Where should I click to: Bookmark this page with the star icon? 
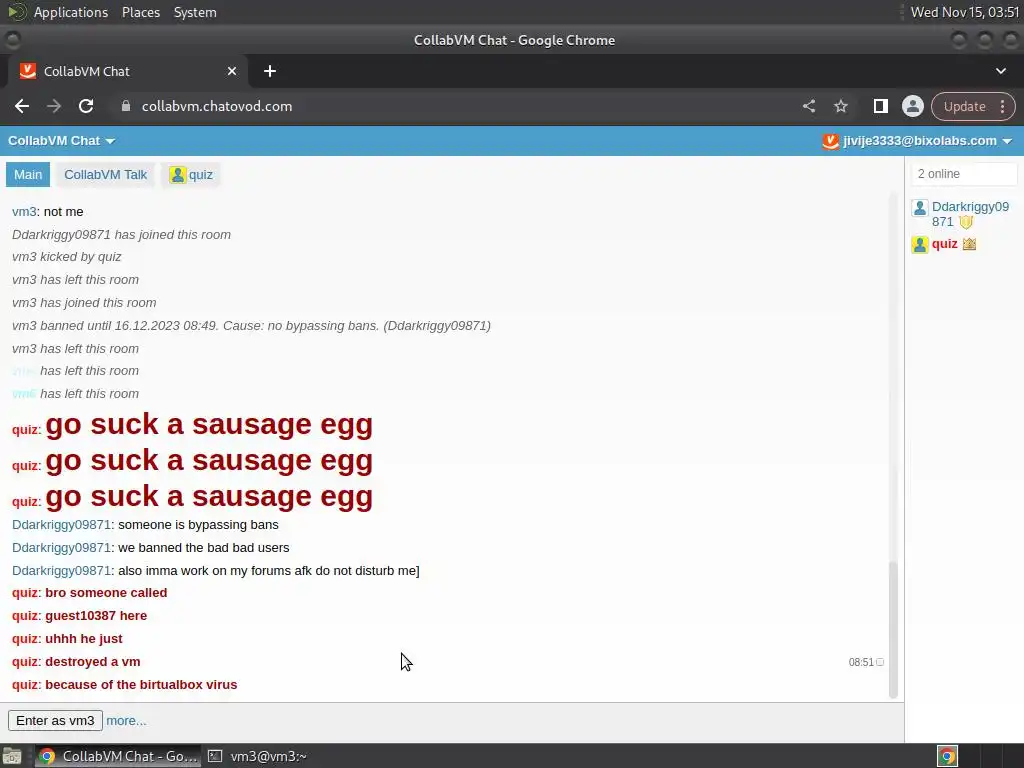tap(840, 106)
